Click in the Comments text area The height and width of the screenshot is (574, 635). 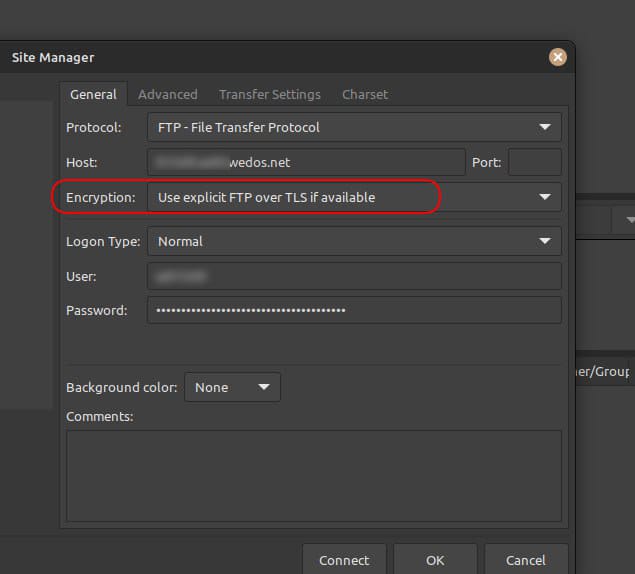pyautogui.click(x=314, y=476)
